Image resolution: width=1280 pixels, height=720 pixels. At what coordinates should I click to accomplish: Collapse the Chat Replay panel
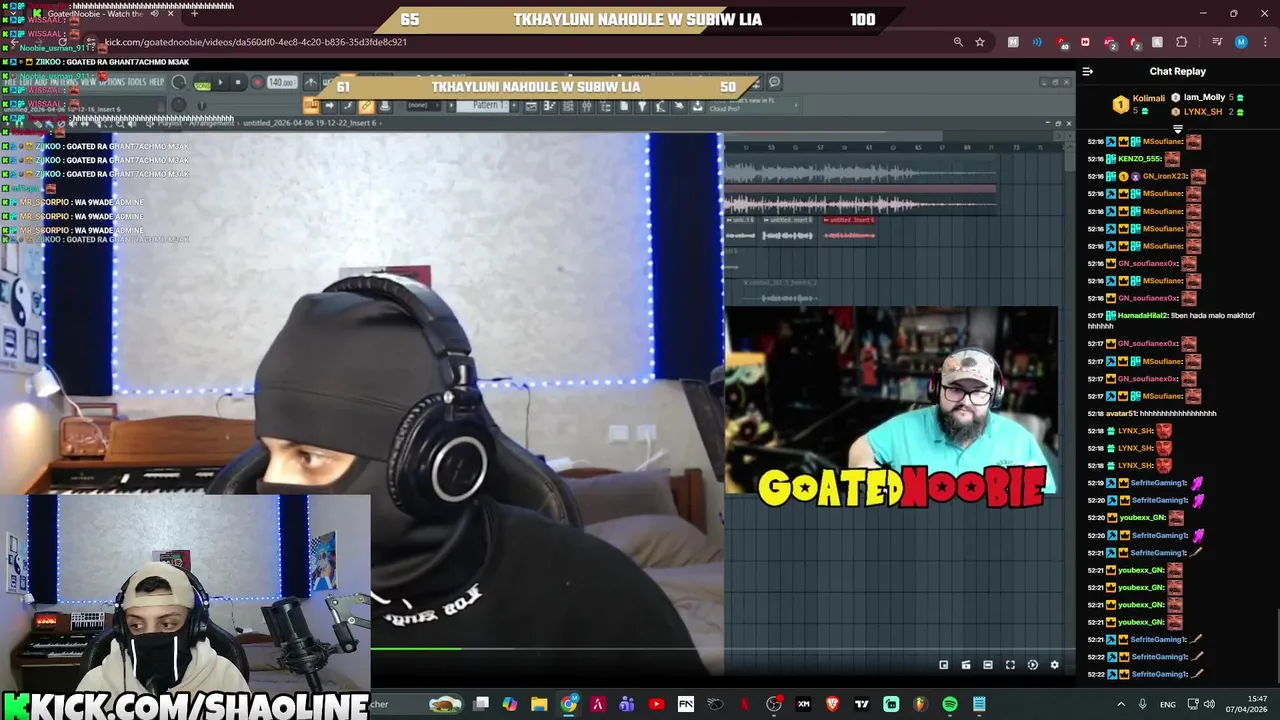click(1088, 71)
